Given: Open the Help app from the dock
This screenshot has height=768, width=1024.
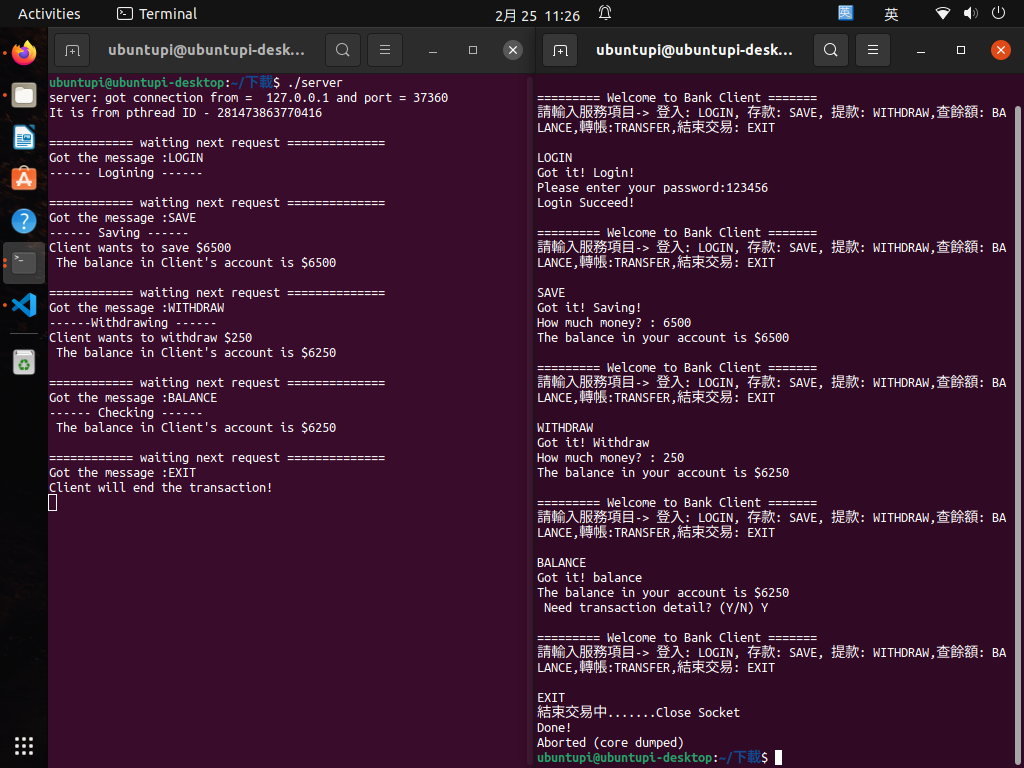Looking at the screenshot, I should [24, 221].
